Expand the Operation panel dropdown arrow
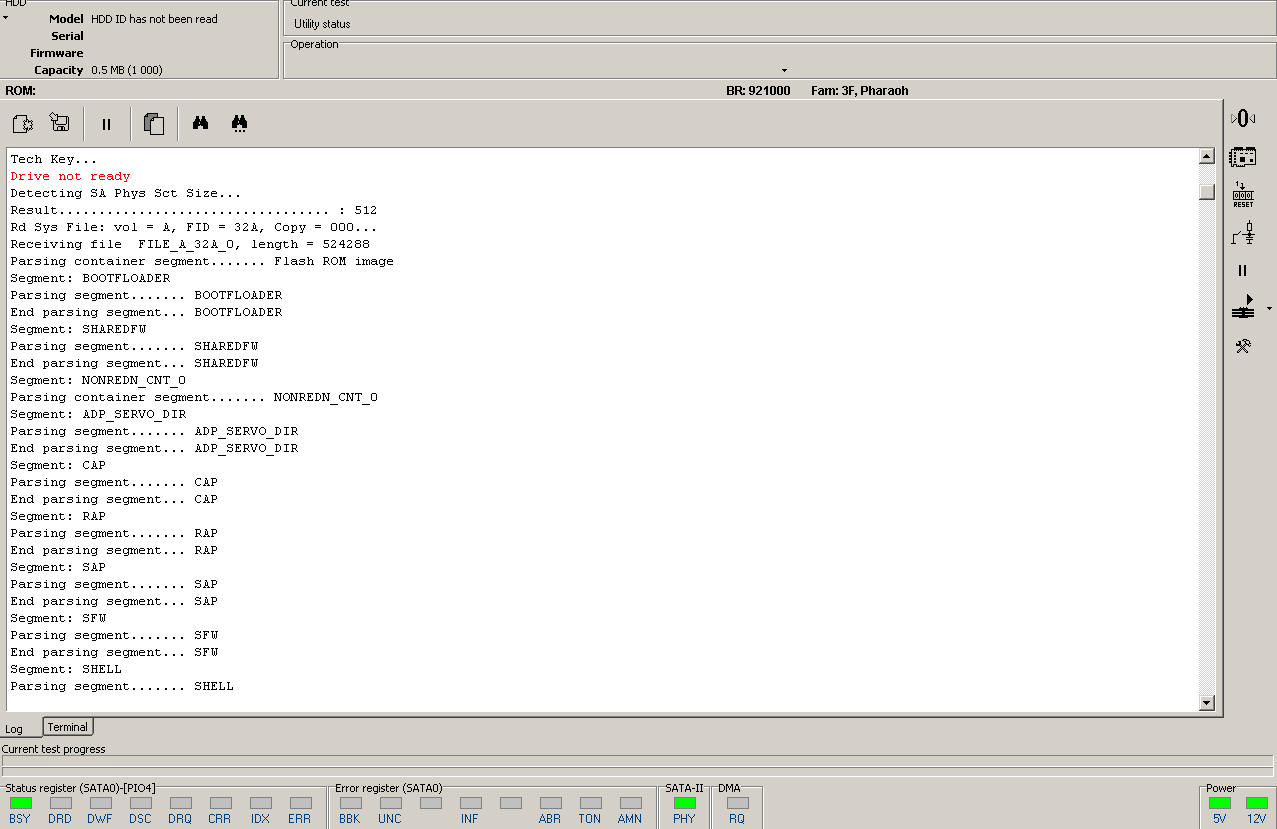 pyautogui.click(x=784, y=70)
